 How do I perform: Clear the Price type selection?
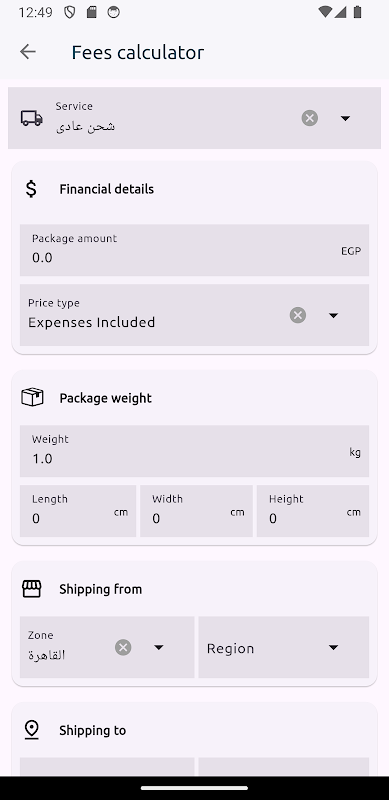298,315
